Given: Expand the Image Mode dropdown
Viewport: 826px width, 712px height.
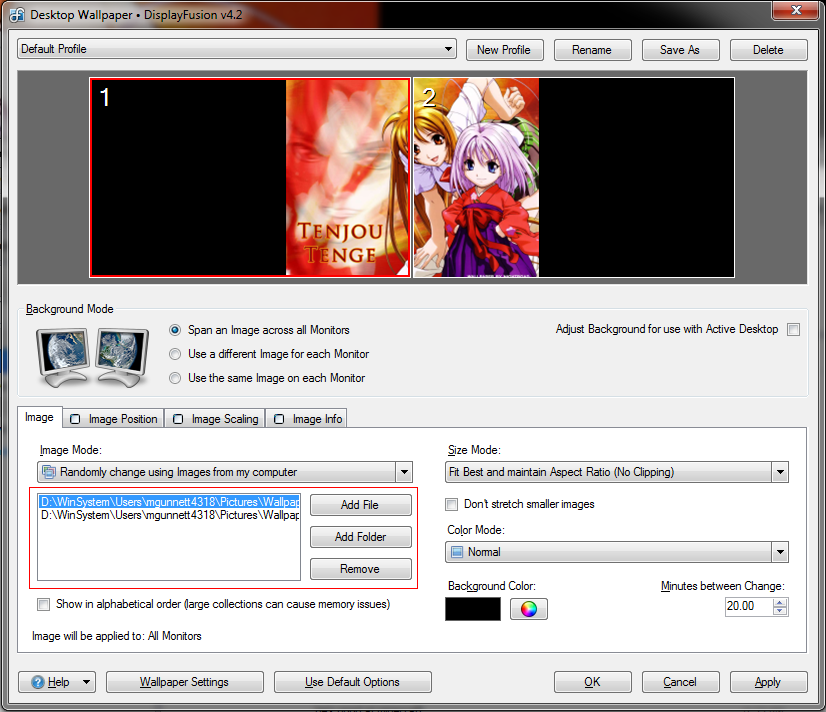Looking at the screenshot, I should click(225, 472).
